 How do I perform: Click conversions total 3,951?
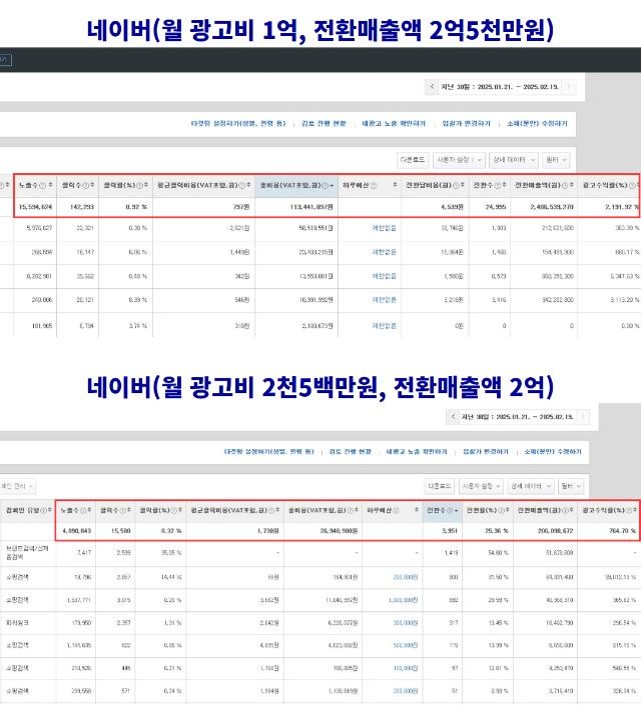[x=450, y=531]
